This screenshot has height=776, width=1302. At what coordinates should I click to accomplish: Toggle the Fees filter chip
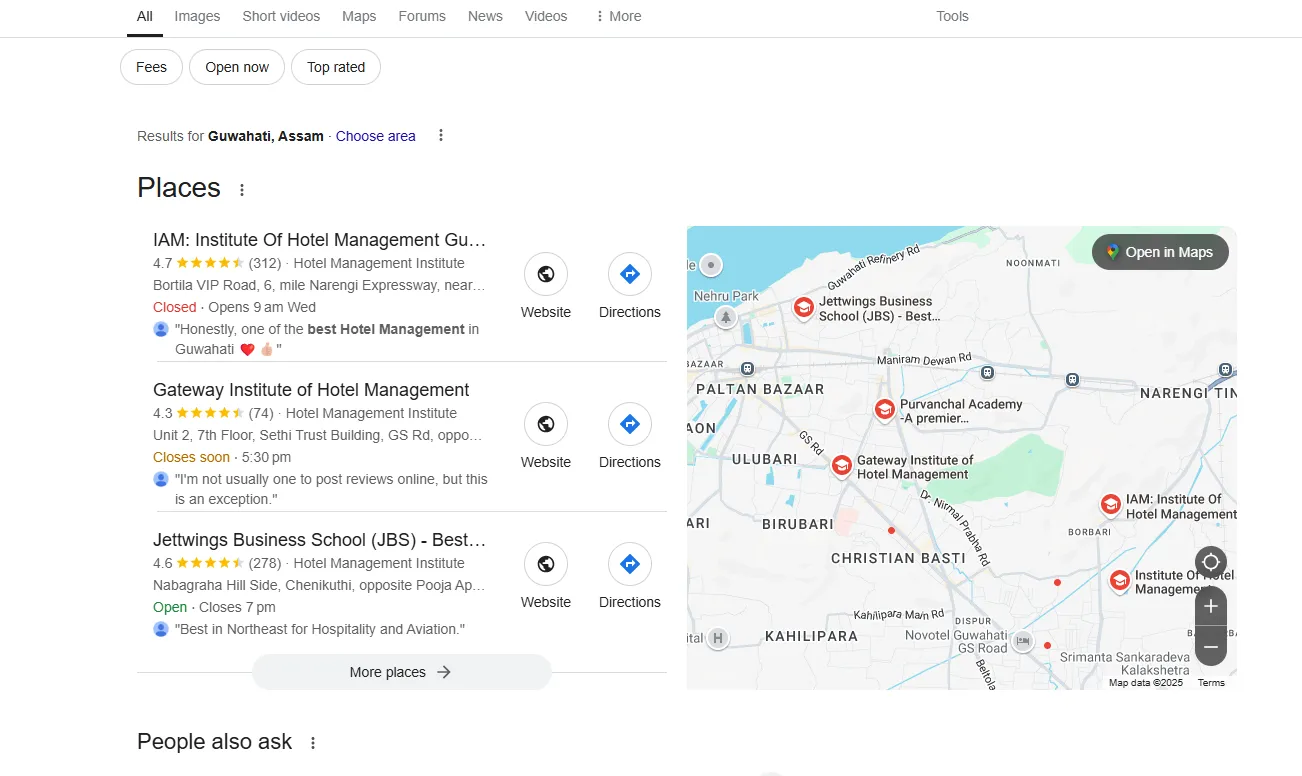tap(151, 67)
